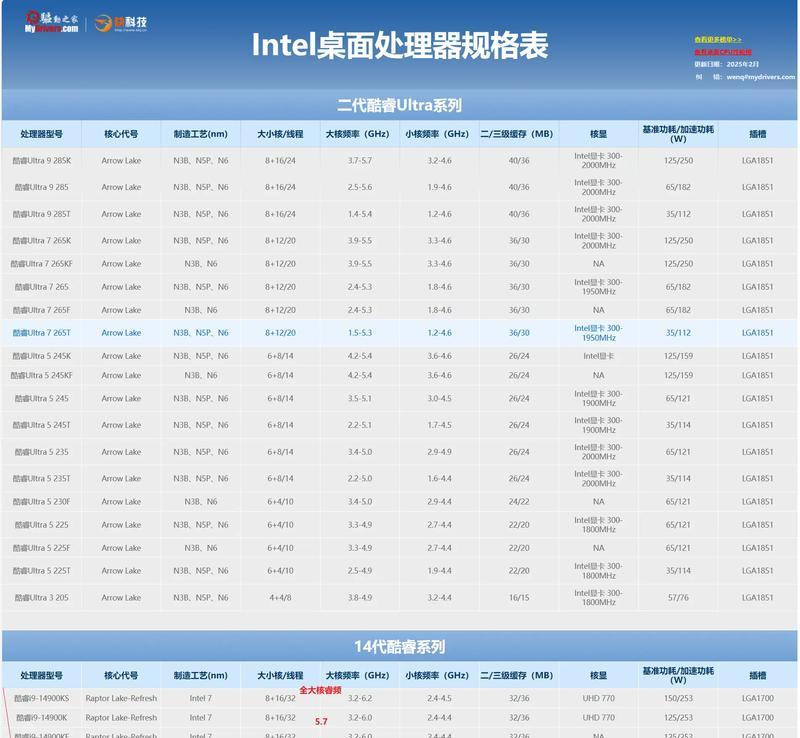Click the 2.9-4.9 small-core frequency cell
800x738 pixels.
coord(439,452)
